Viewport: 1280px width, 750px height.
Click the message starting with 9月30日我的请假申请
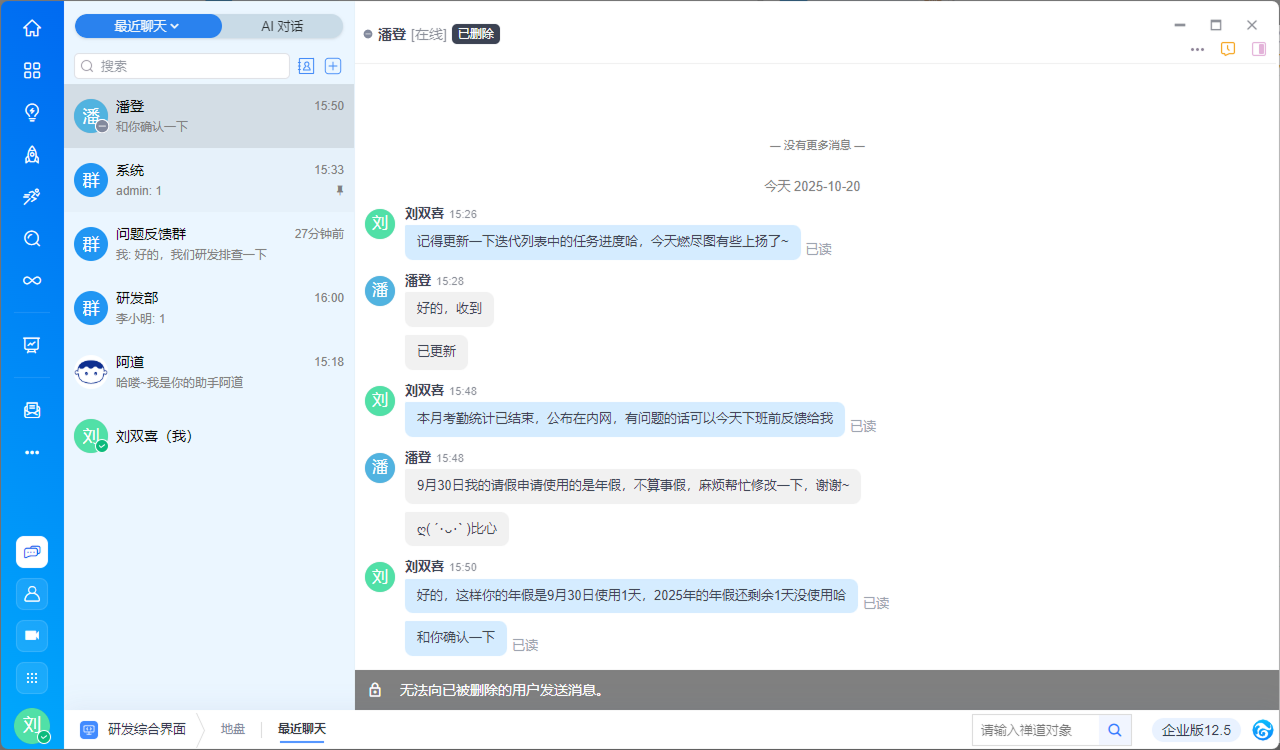[x=633, y=486]
